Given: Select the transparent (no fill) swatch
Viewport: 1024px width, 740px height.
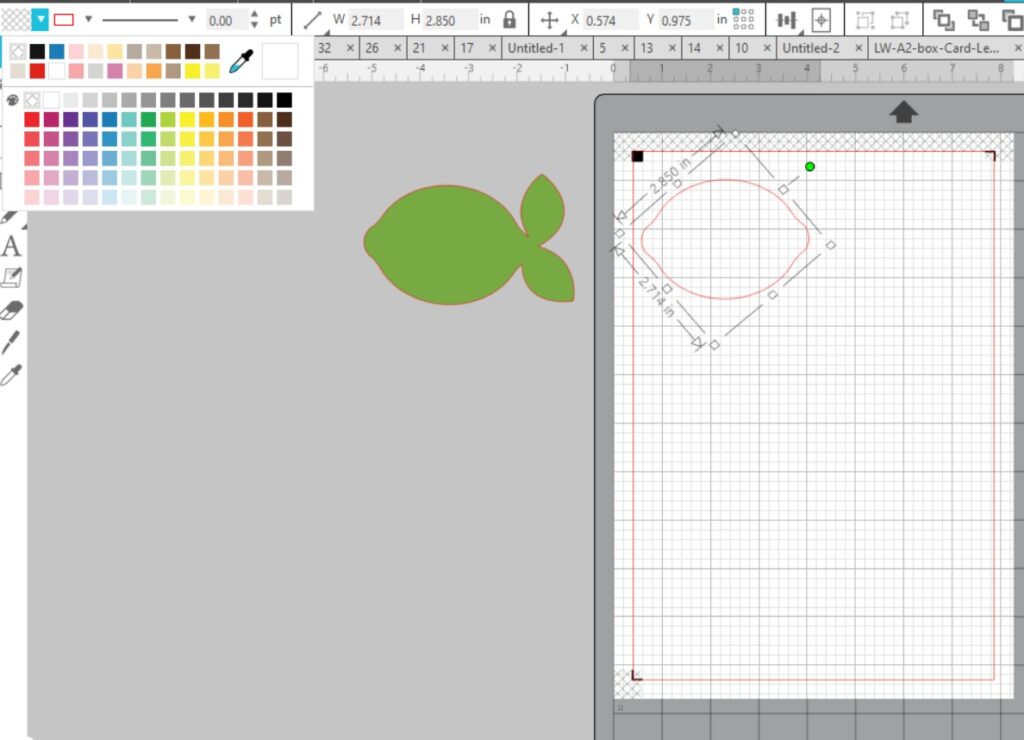Looking at the screenshot, I should click(18, 51).
